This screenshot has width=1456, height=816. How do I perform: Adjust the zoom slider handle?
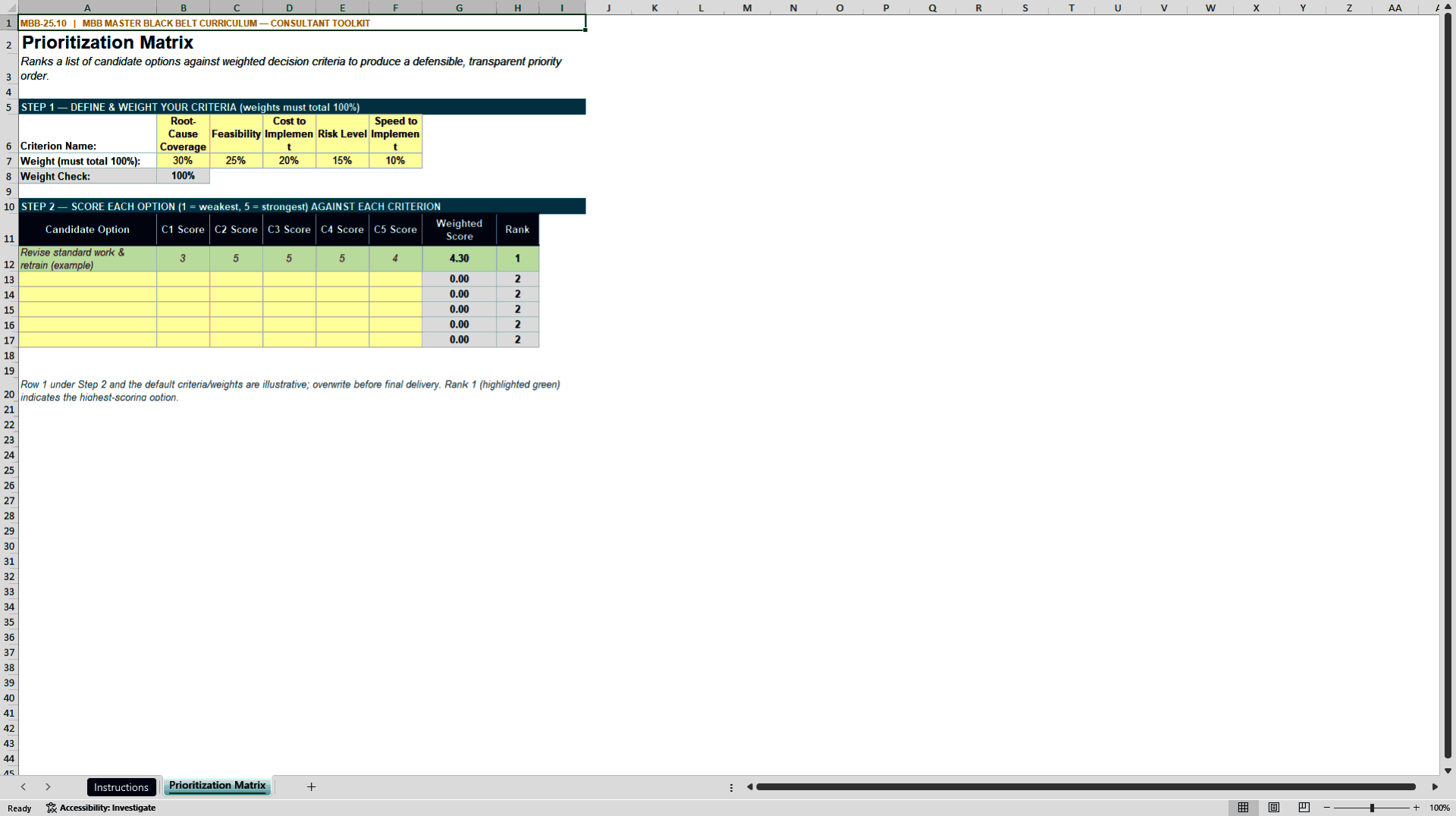coord(1372,808)
